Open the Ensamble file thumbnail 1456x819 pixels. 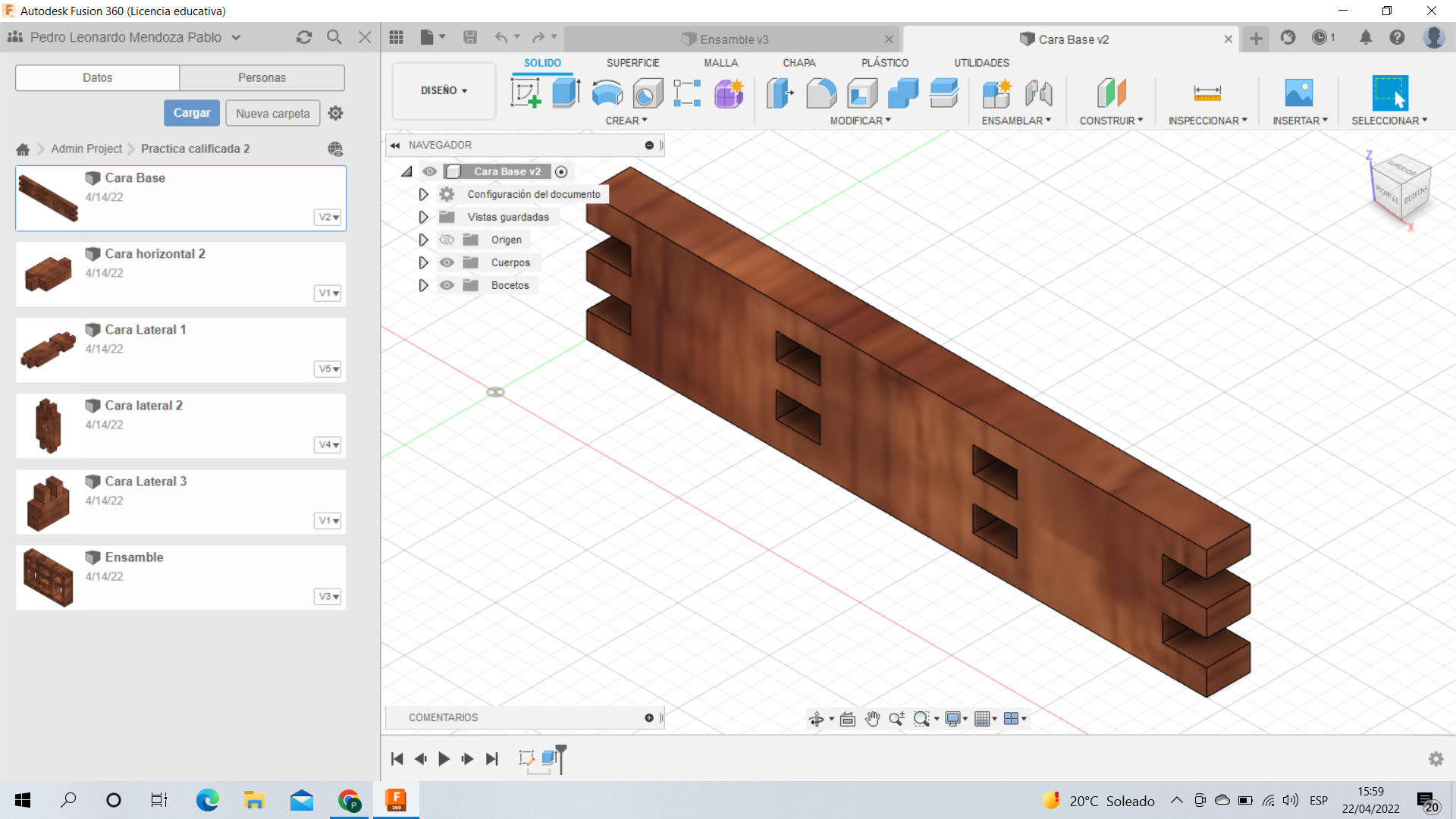pyautogui.click(x=49, y=578)
